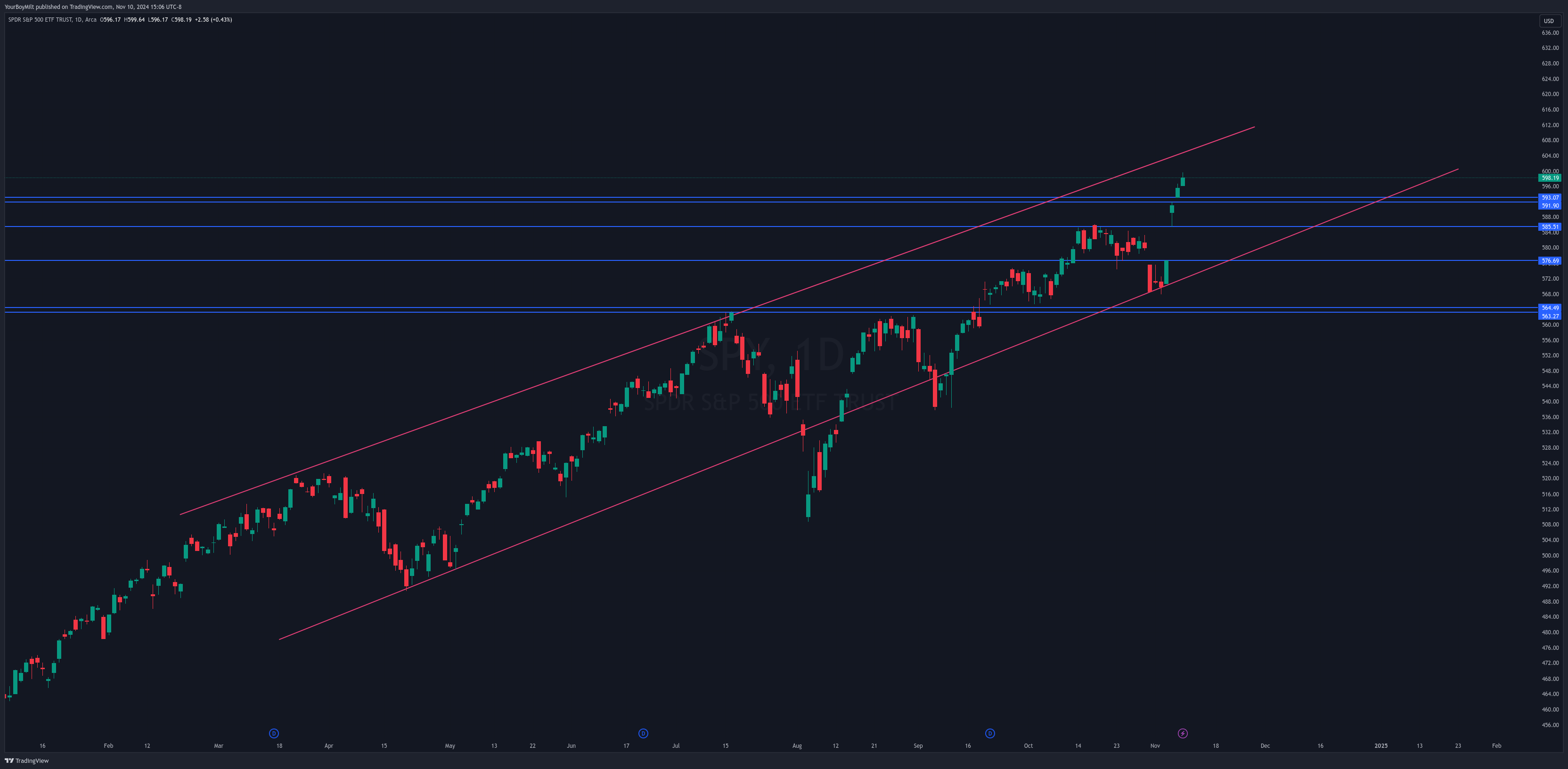Select the 593.07 blue price label
The width and height of the screenshot is (1568, 769).
point(1550,198)
